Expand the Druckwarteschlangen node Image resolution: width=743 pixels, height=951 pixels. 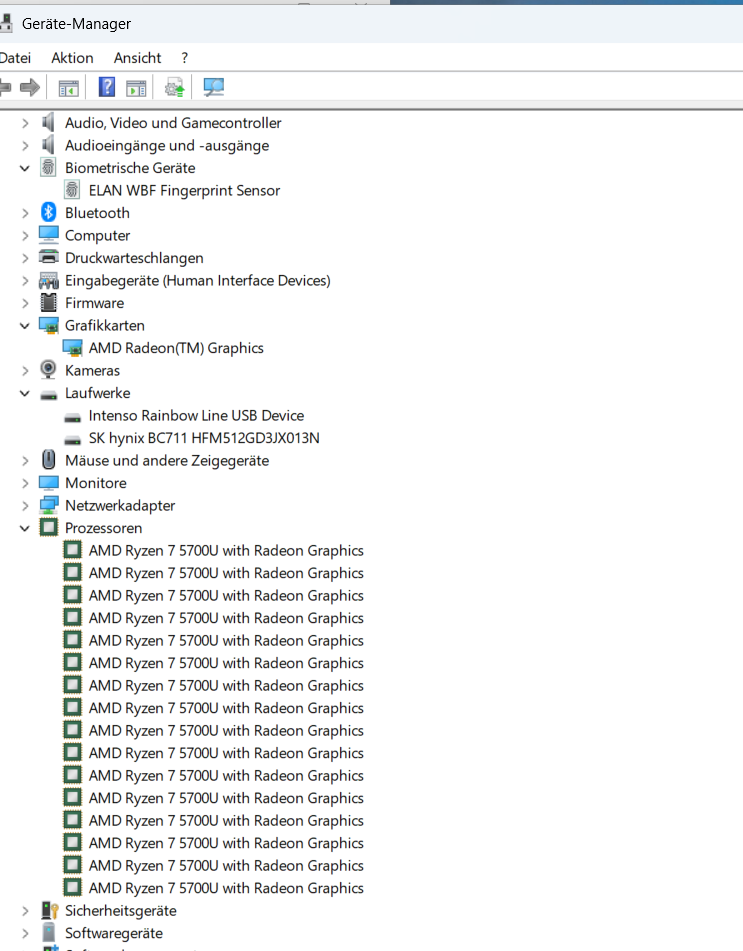tap(25, 258)
